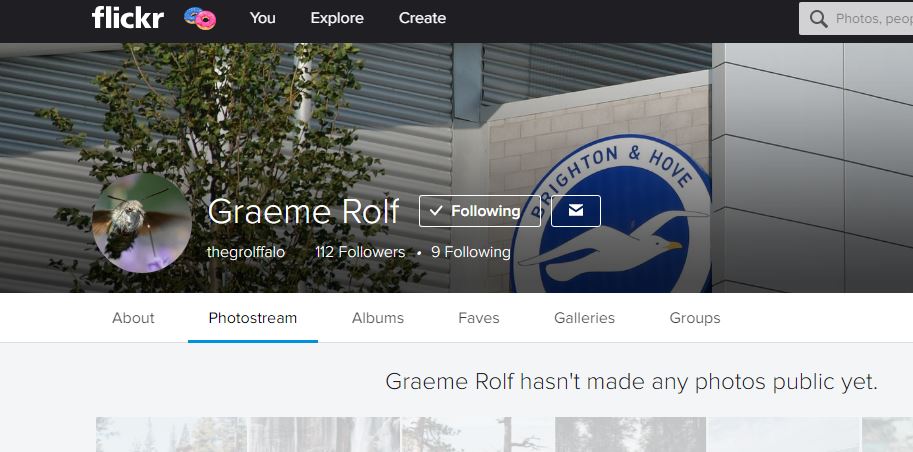Focus the Photos, people search field
913x452 pixels.
coord(856,19)
